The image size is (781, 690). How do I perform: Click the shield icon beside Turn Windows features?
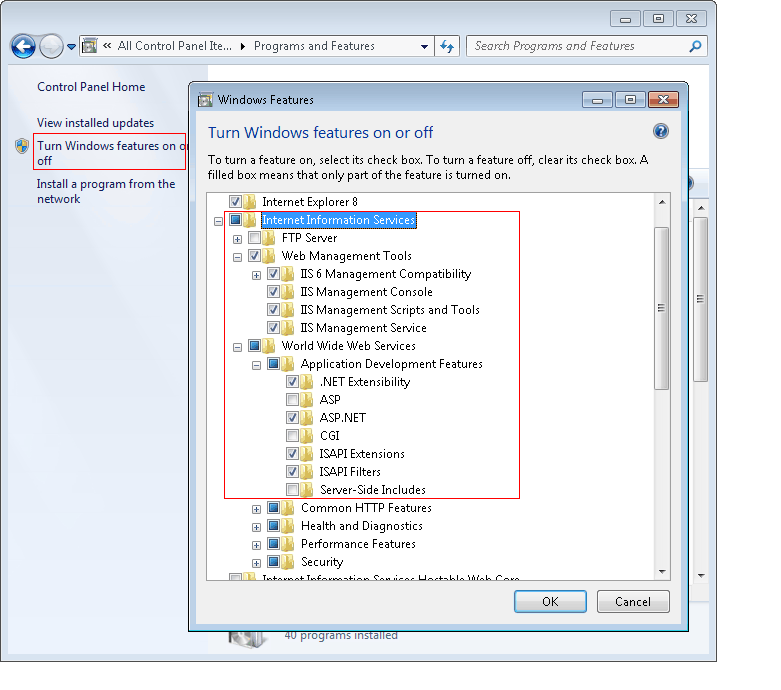(x=21, y=146)
